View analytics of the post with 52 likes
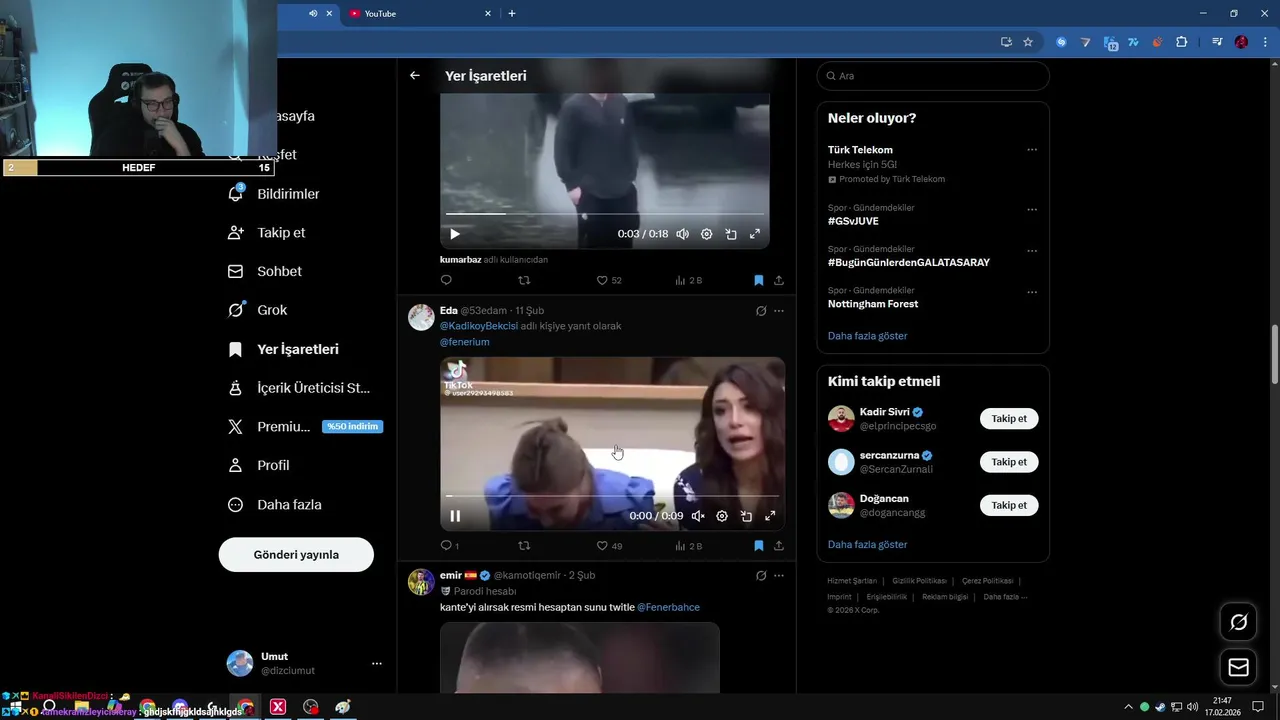 pos(688,280)
